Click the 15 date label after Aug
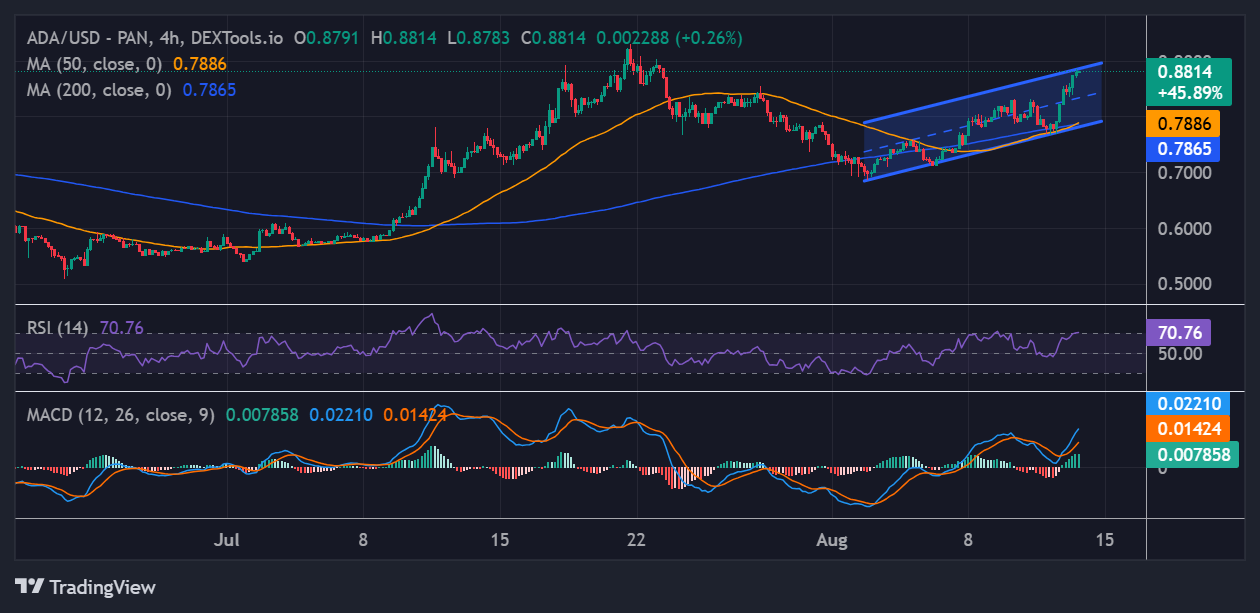This screenshot has height=613, width=1260. pos(1104,540)
